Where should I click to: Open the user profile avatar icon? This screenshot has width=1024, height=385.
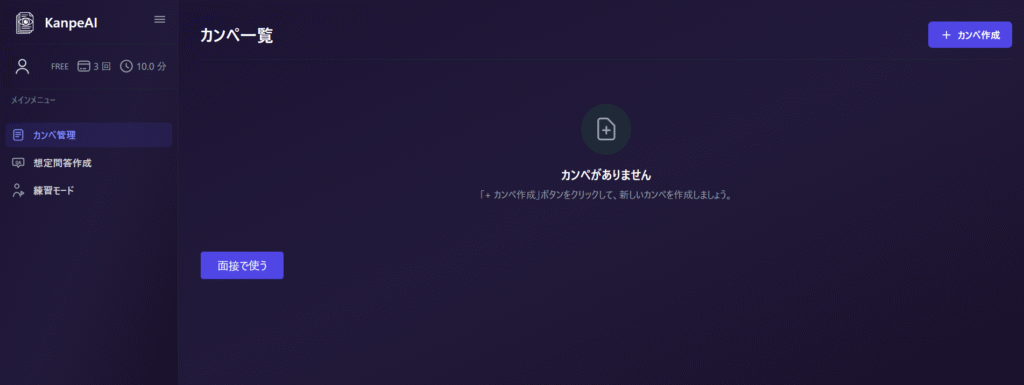point(23,66)
